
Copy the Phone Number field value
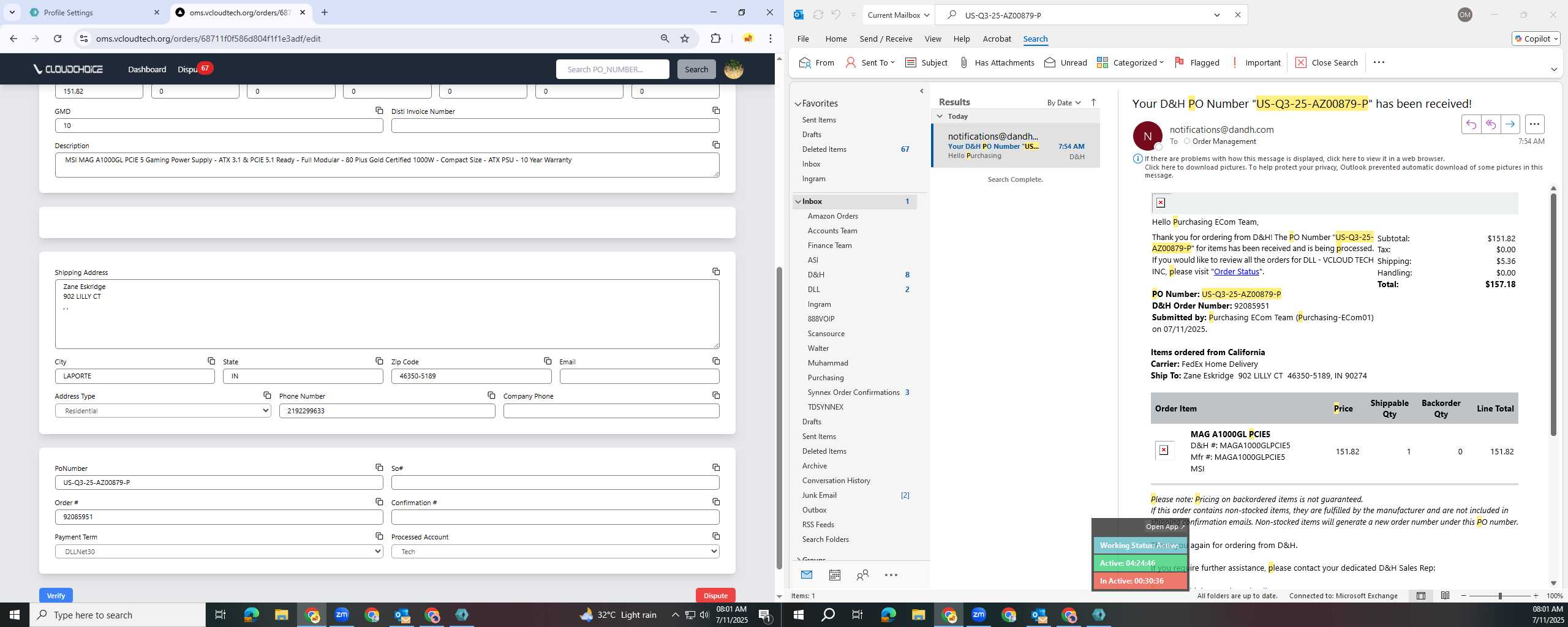pyautogui.click(x=491, y=395)
